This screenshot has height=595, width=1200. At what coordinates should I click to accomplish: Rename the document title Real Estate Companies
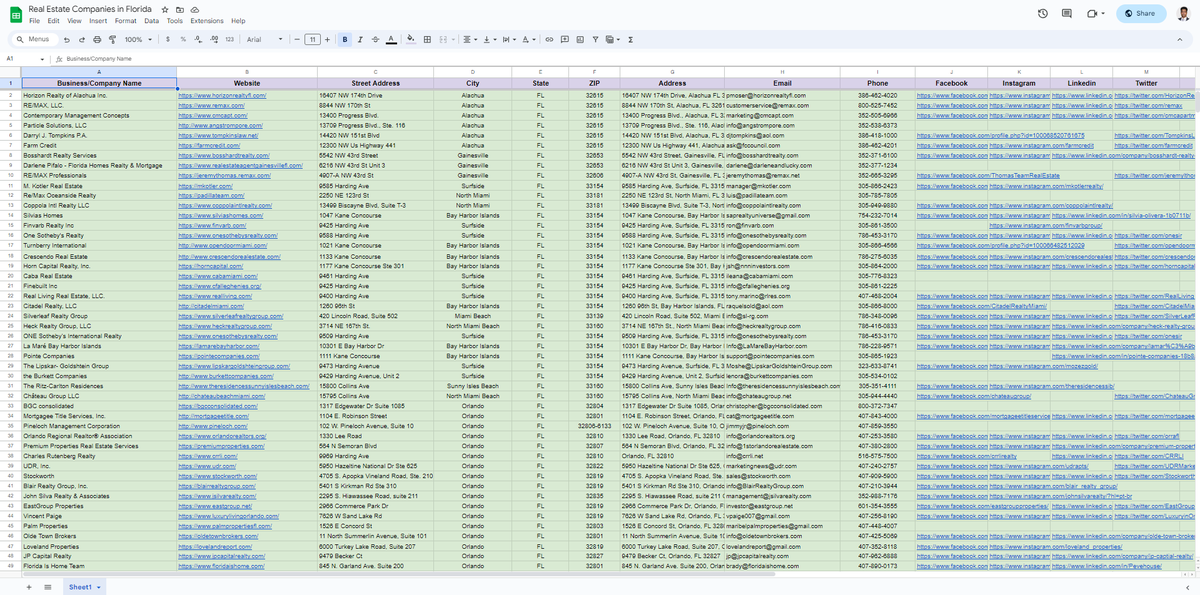pos(92,8)
